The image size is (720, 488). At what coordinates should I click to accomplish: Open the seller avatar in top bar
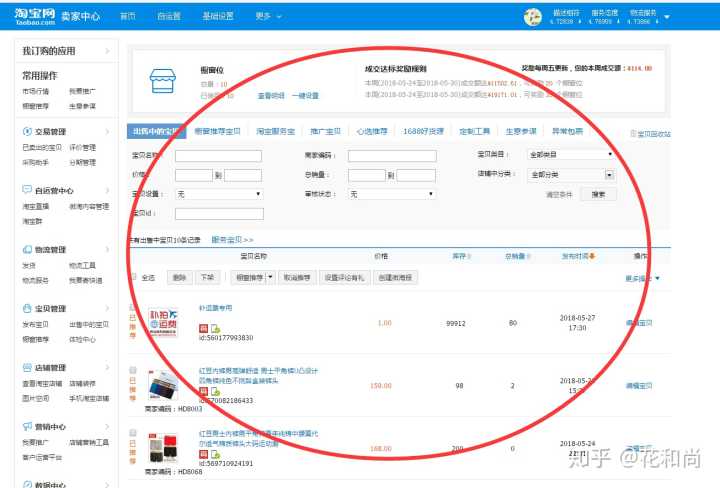pos(533,17)
